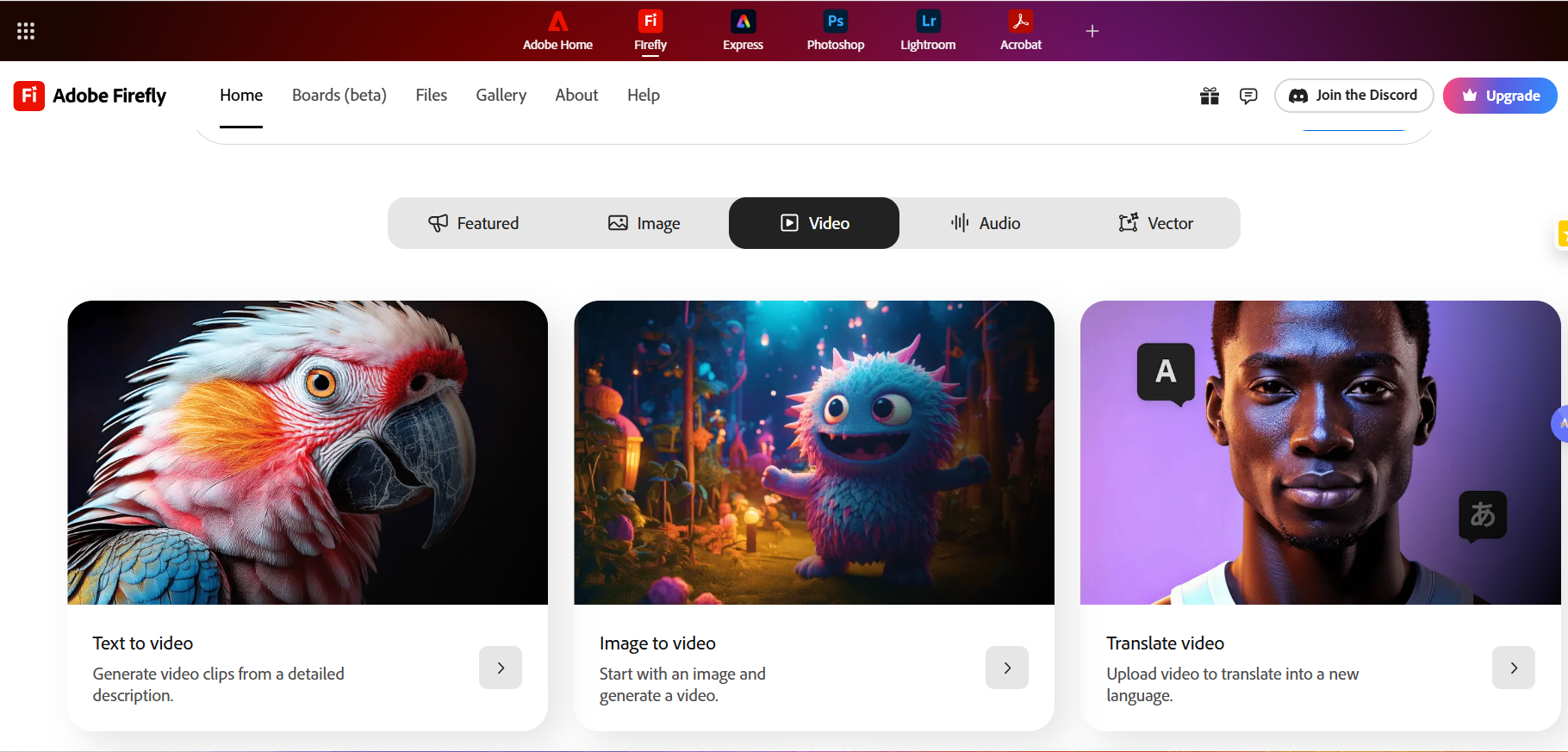Click the parrot Text to video thumbnail
Image resolution: width=1568 pixels, height=752 pixels.
point(308,452)
